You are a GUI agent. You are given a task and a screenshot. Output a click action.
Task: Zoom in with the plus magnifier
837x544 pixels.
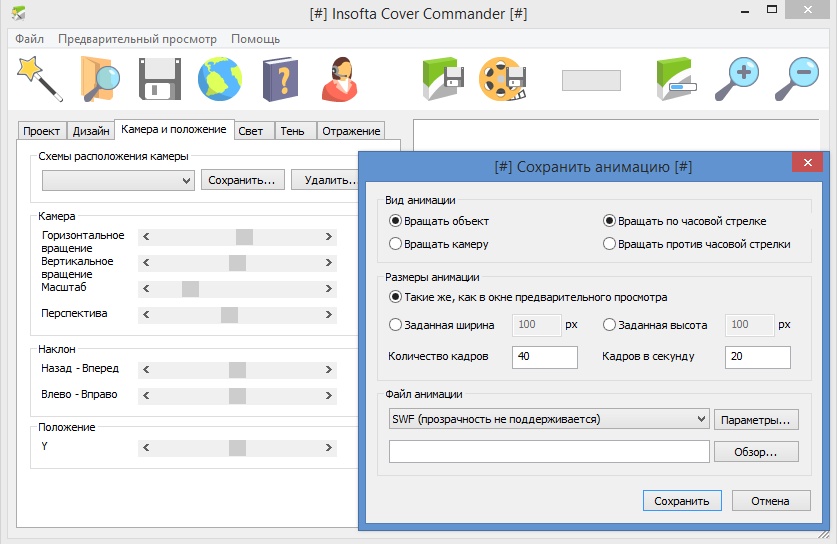[x=737, y=79]
